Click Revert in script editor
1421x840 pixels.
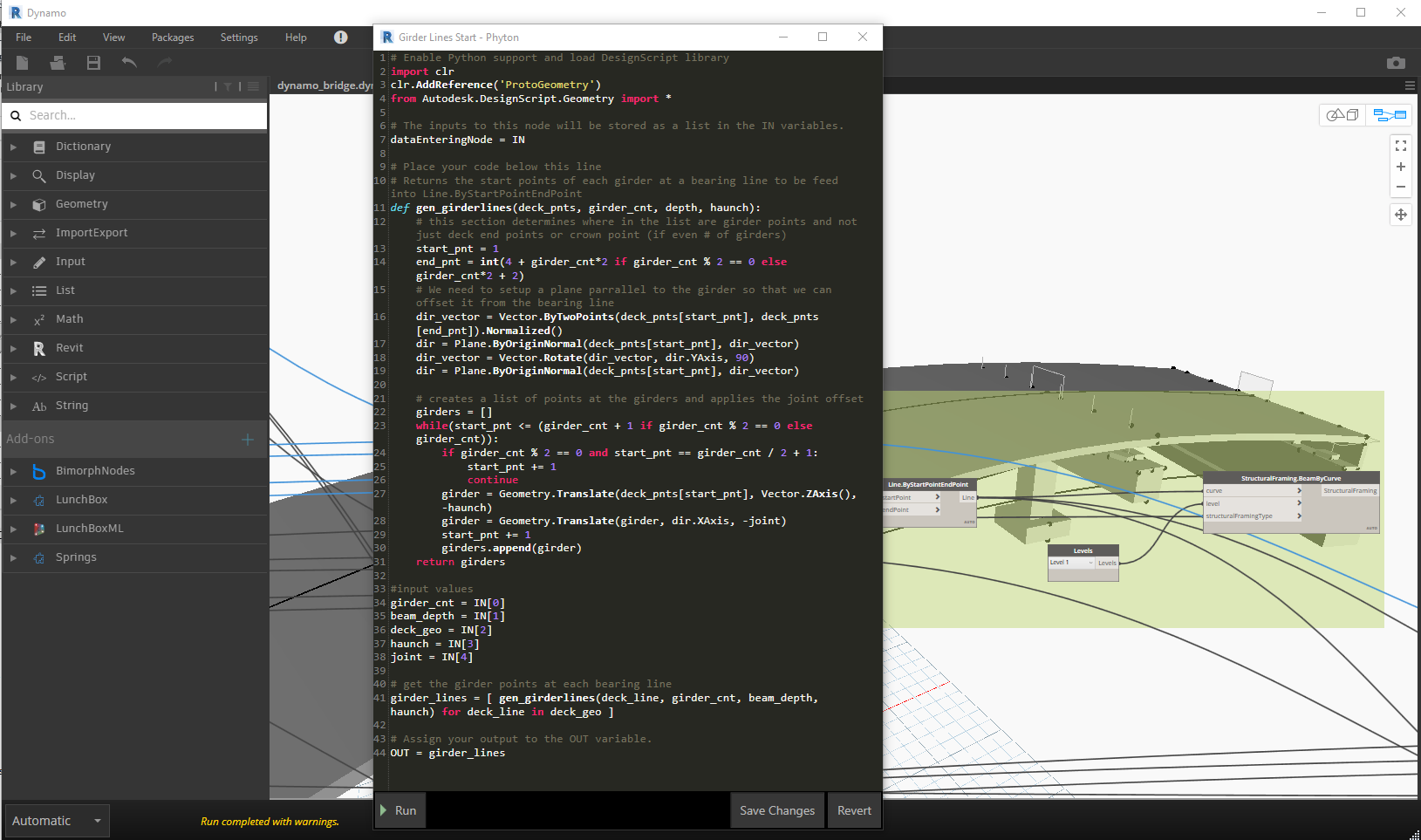(854, 810)
